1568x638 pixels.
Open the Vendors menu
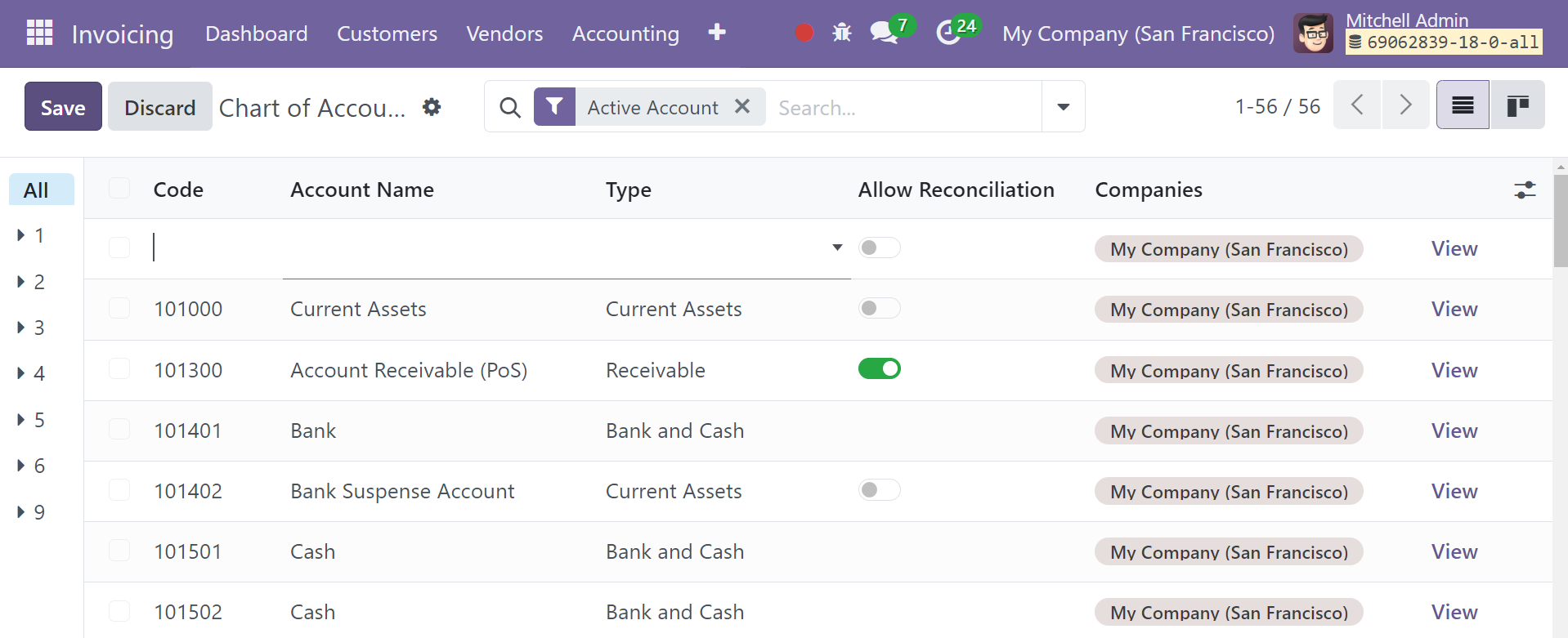(x=504, y=33)
